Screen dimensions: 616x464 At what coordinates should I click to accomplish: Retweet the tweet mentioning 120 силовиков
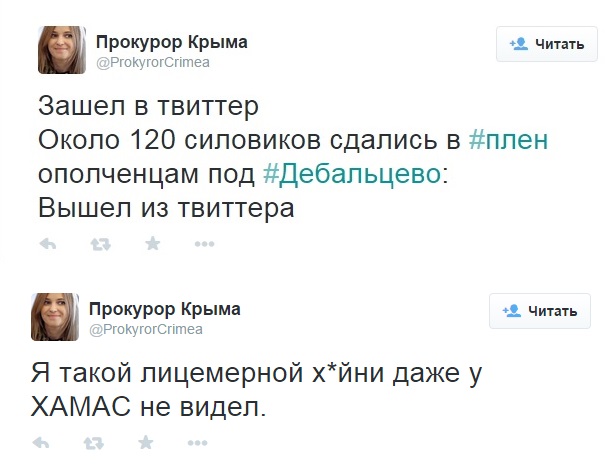tap(100, 243)
